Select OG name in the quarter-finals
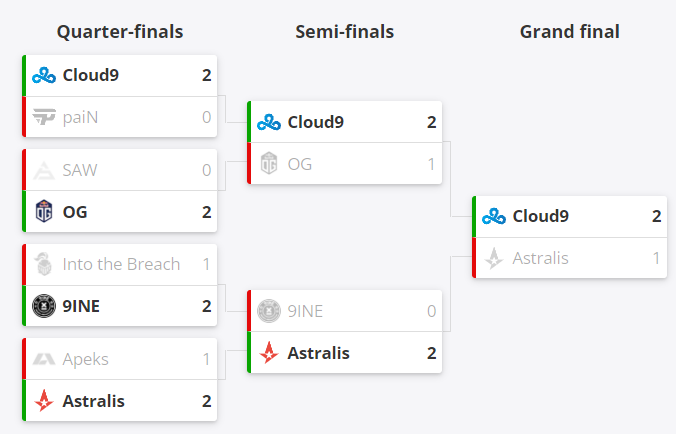This screenshot has height=434, width=676. coord(74,212)
